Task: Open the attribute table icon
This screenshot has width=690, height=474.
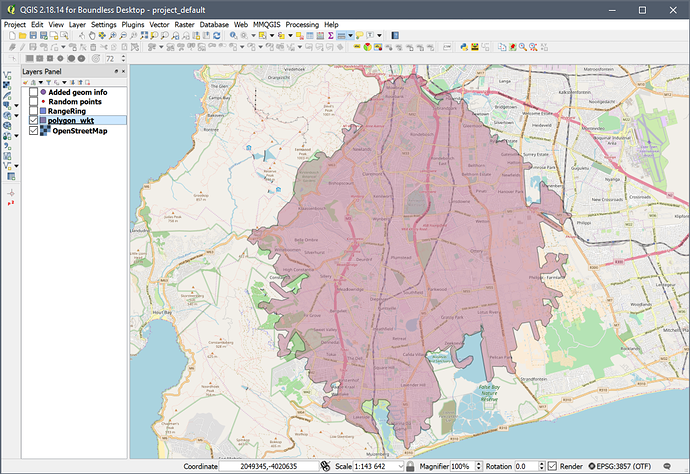Action: (310, 36)
